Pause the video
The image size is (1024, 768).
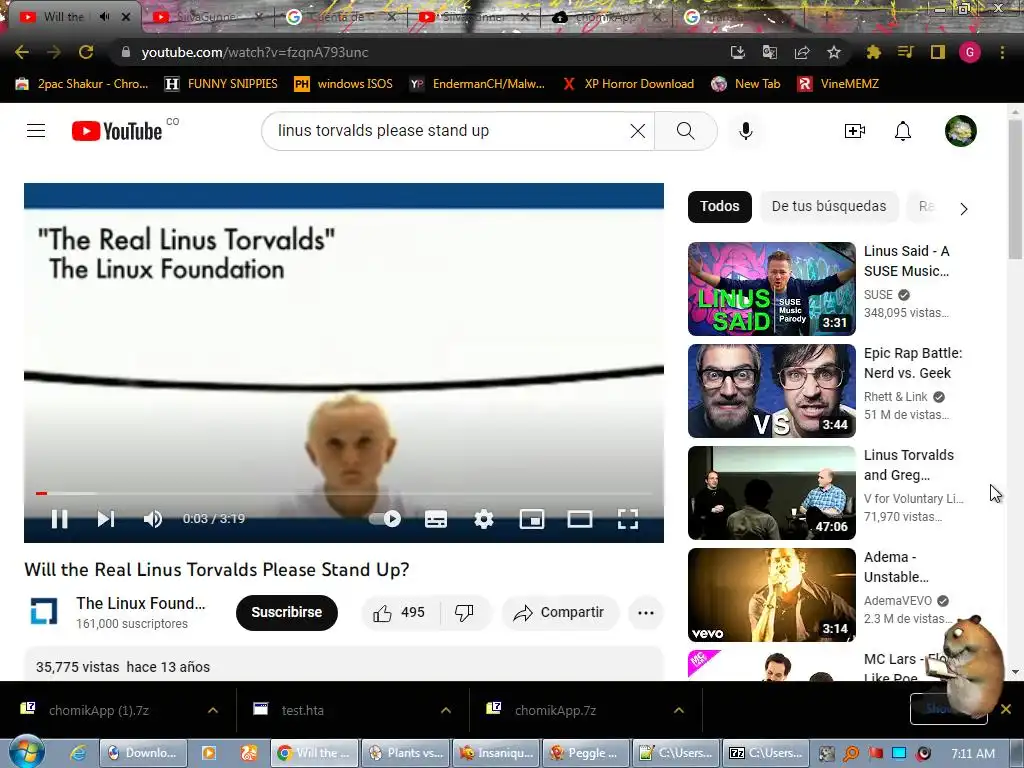(x=59, y=519)
